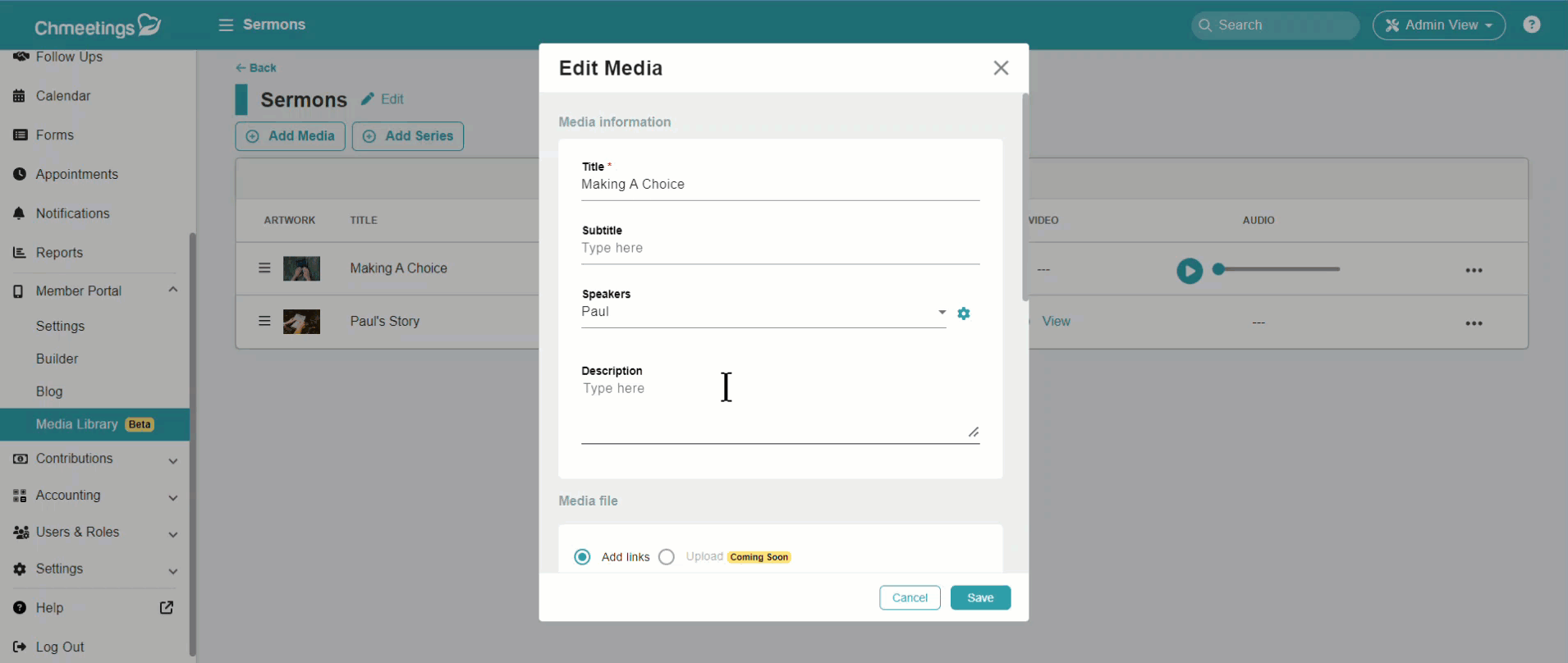Click the TITLE column header
This screenshot has height=663, width=1568.
pyautogui.click(x=364, y=220)
